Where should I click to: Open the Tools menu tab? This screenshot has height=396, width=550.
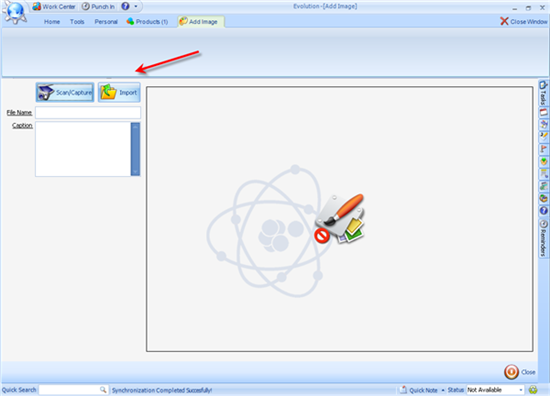click(x=77, y=22)
